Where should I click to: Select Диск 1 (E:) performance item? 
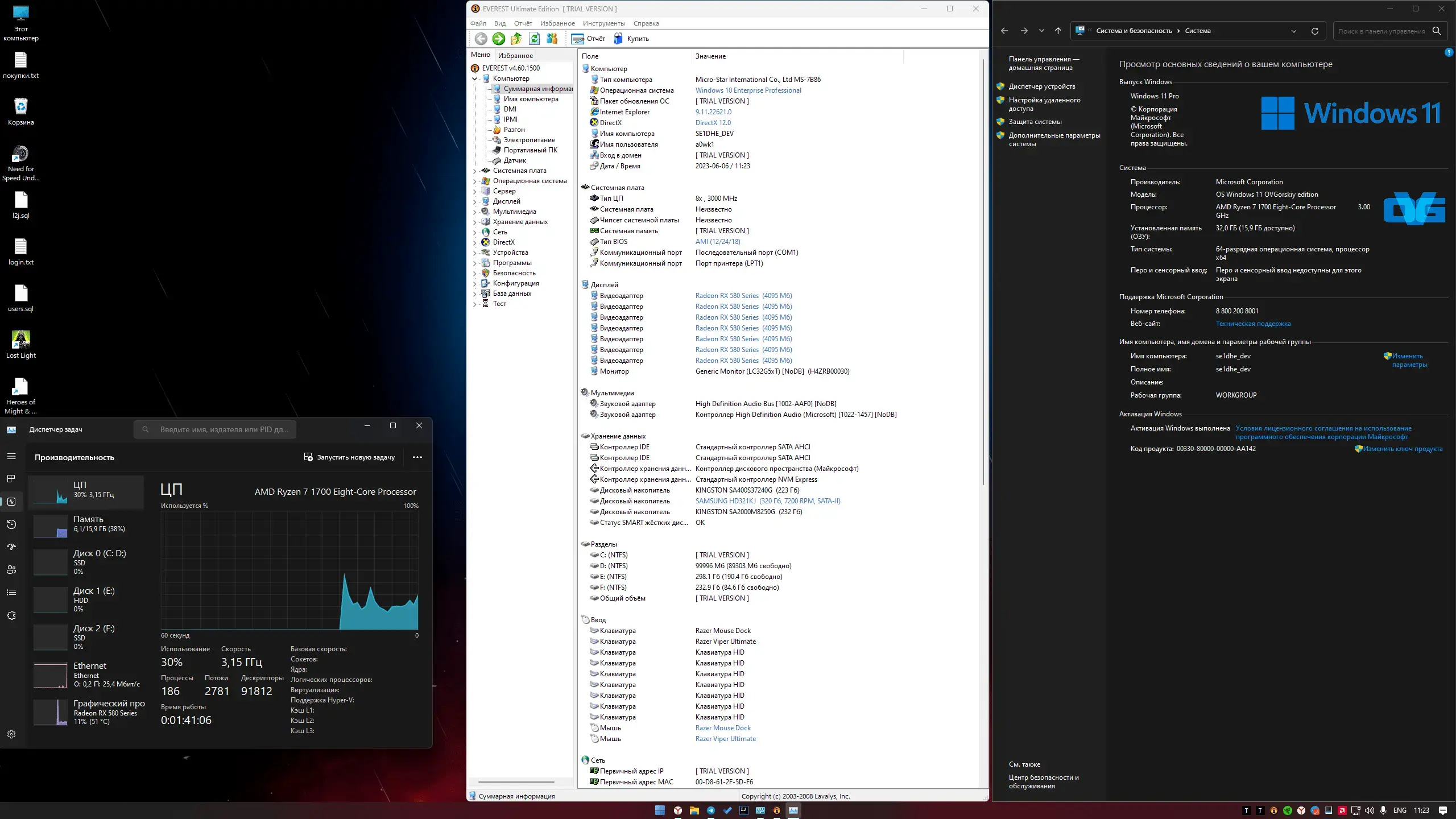86,600
